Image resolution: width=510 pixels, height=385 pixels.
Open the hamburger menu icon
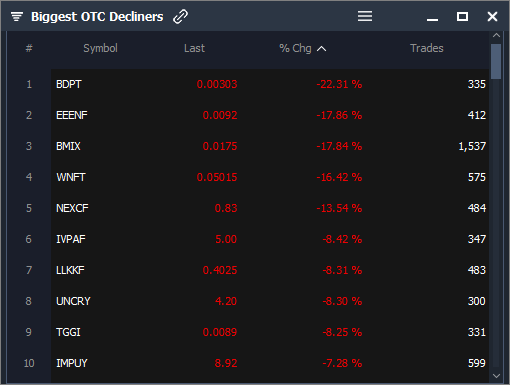pyautogui.click(x=365, y=16)
